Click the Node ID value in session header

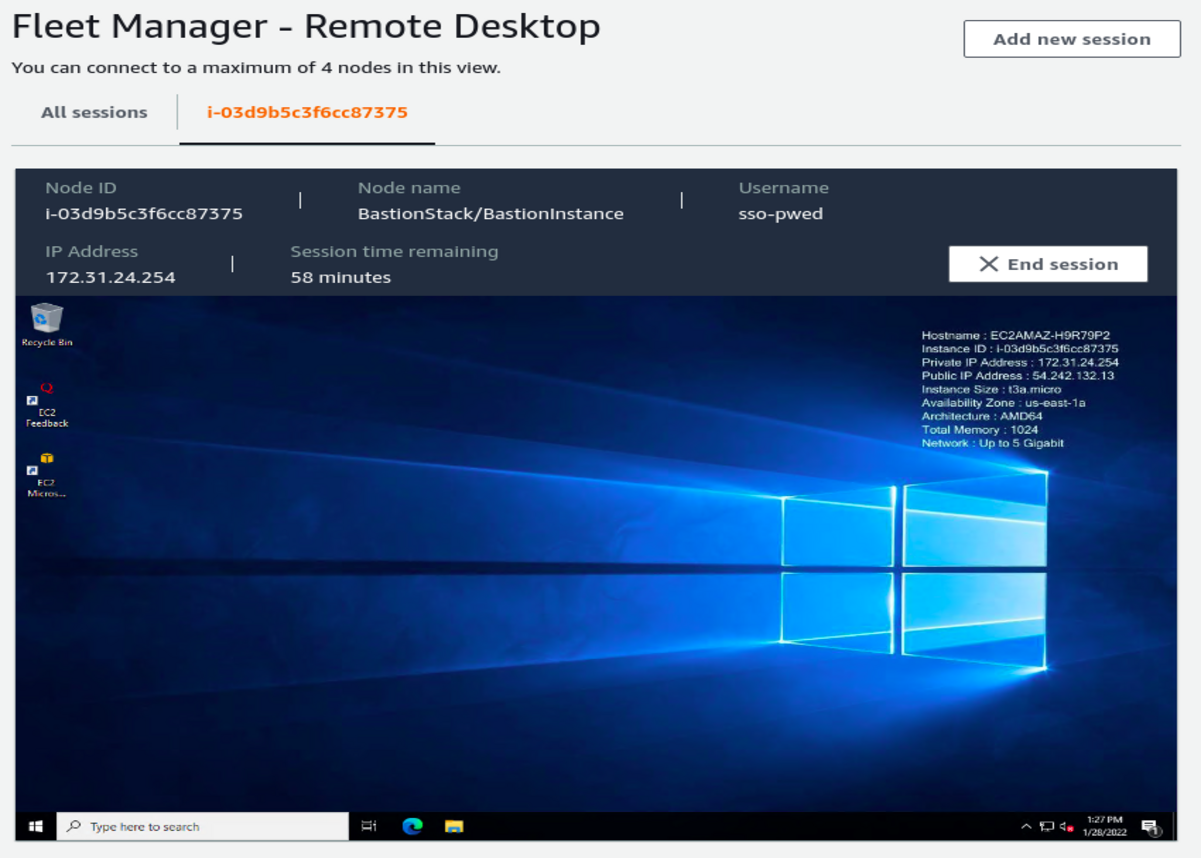coord(144,214)
